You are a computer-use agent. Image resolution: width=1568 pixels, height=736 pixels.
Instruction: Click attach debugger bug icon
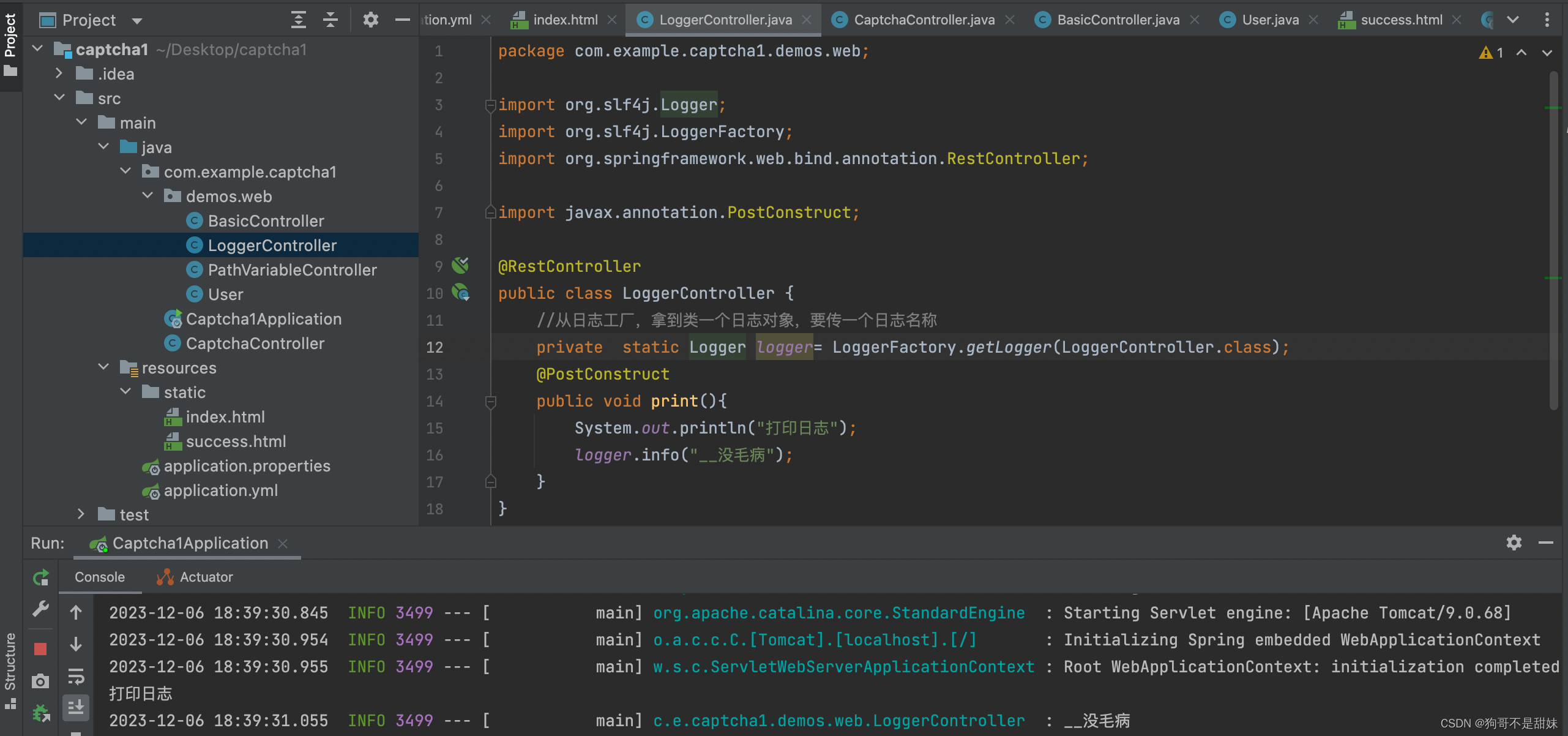click(x=41, y=713)
